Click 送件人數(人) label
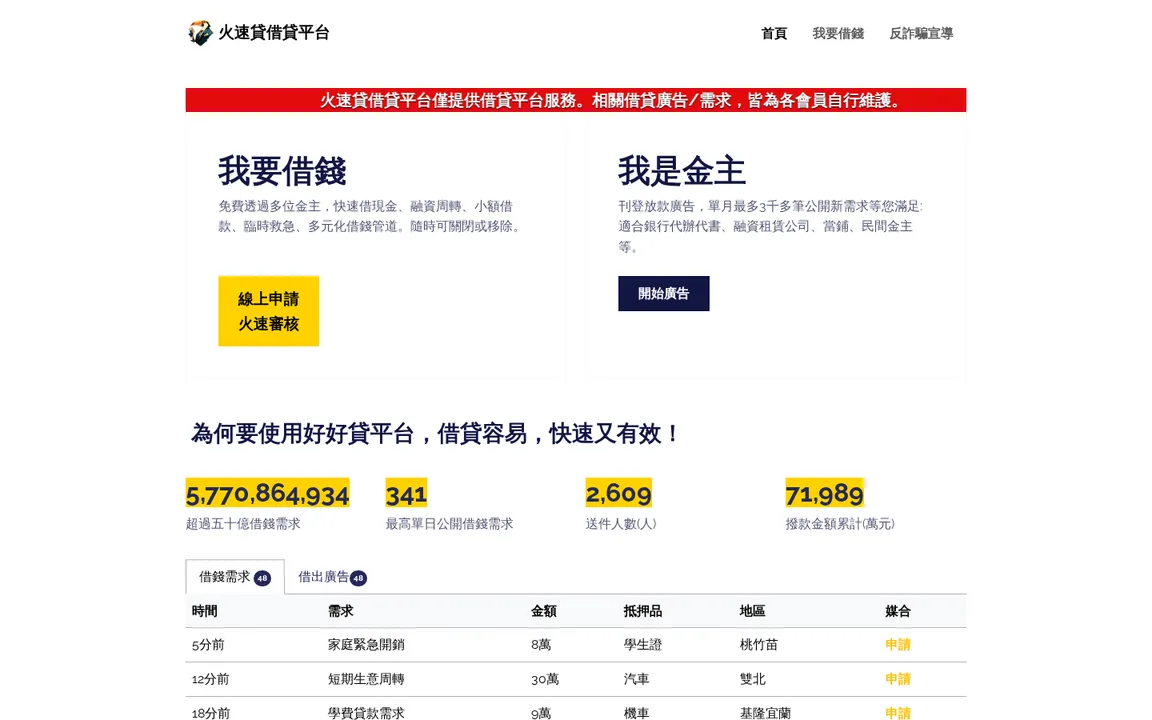The height and width of the screenshot is (720, 1152). (x=621, y=524)
